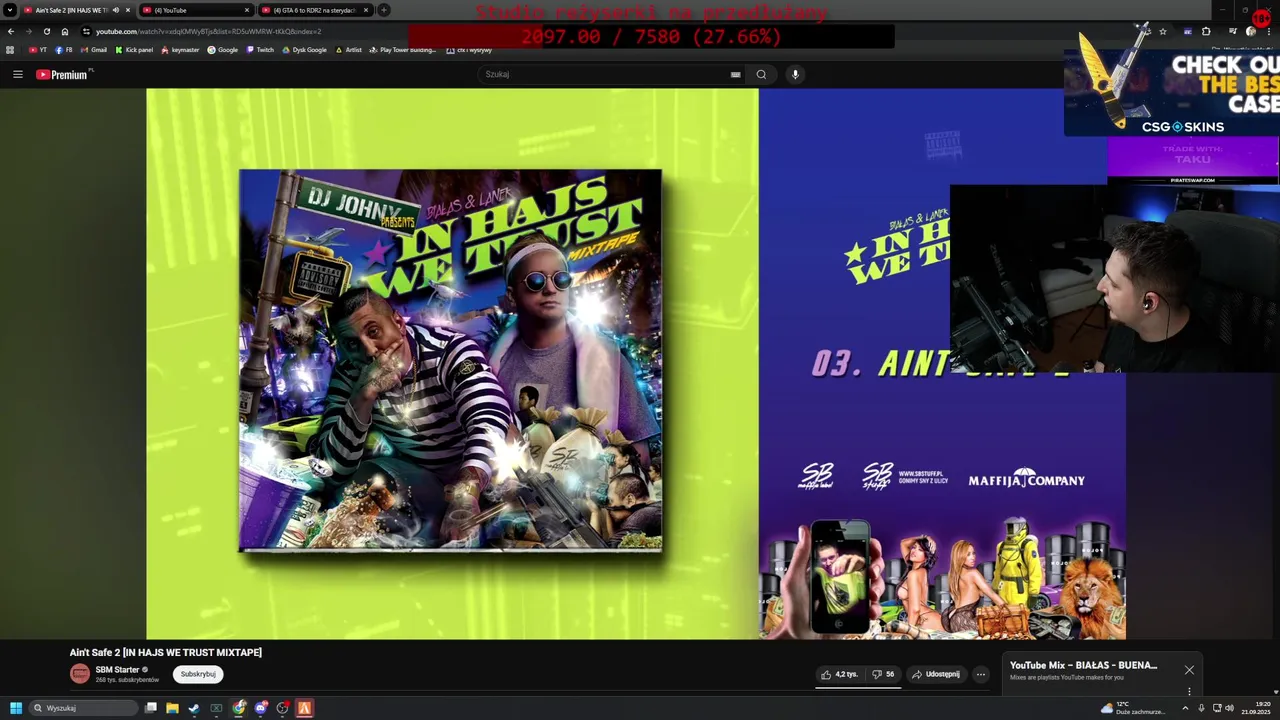Open the keymaster bookmark
Screen dimensions: 1280x720
coord(180,50)
